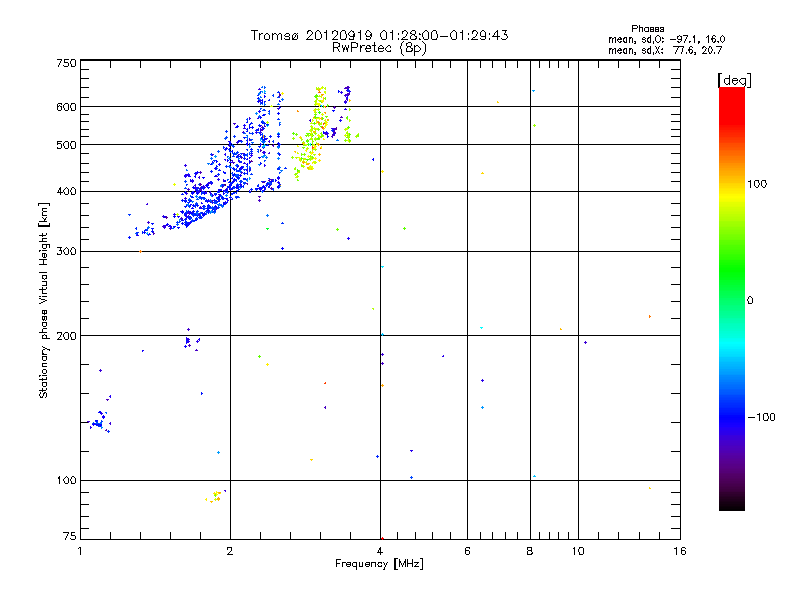Click the small yellow point cluster below 100 km
Image resolution: width=800 pixels, height=600 pixels.
pyautogui.click(x=214, y=496)
